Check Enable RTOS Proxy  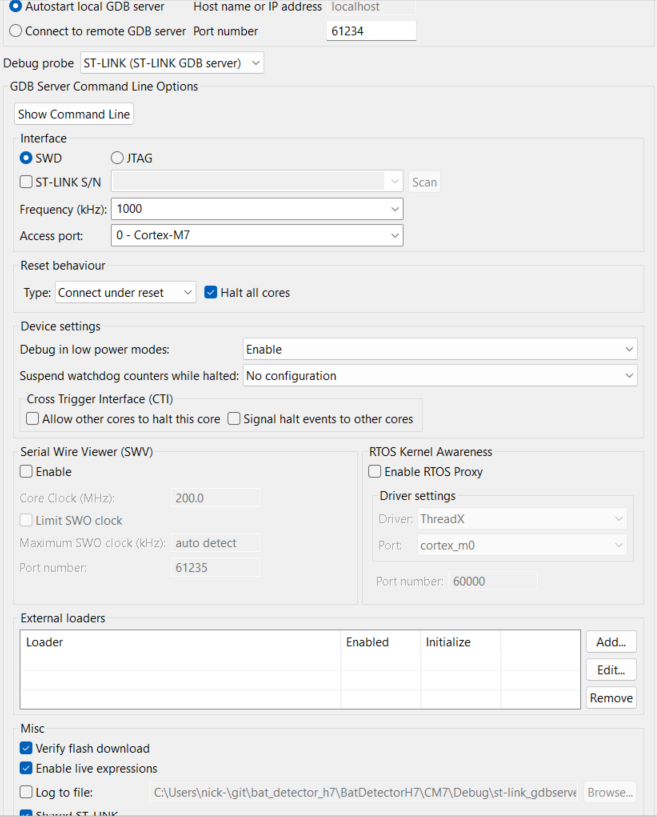tap(375, 472)
